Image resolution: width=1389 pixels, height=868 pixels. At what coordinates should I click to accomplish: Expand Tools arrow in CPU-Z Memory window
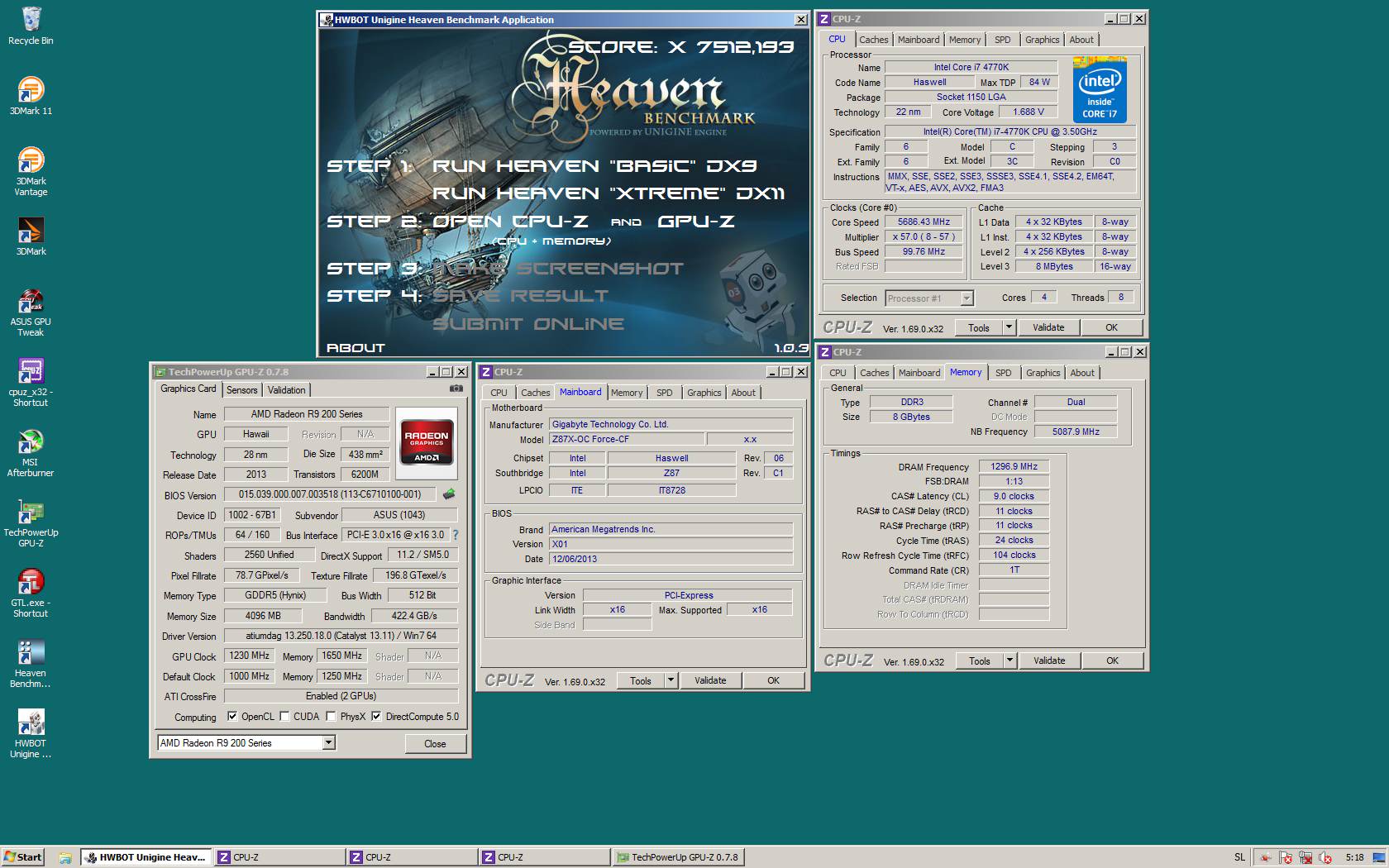[x=1010, y=661]
